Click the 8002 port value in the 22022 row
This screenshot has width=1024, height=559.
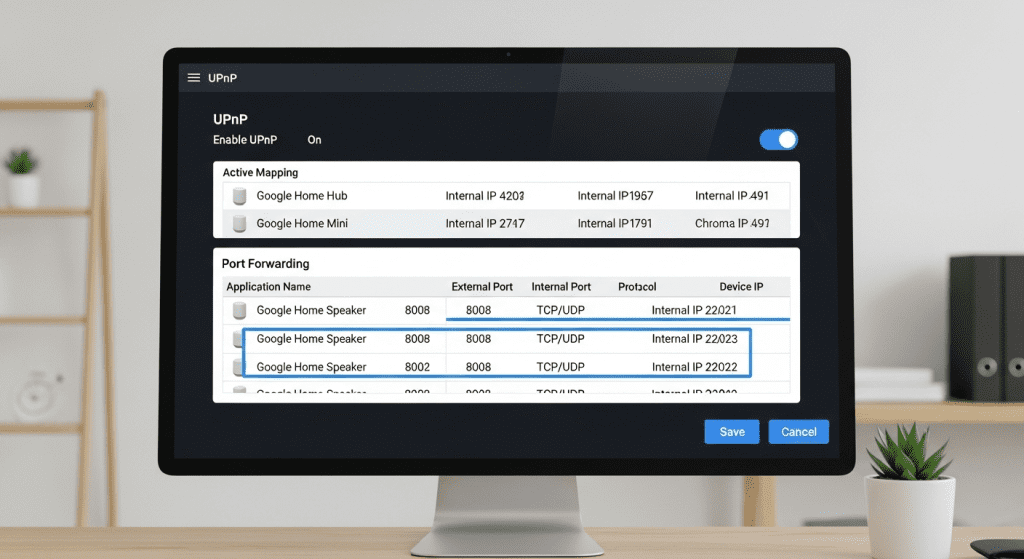pyautogui.click(x=417, y=367)
